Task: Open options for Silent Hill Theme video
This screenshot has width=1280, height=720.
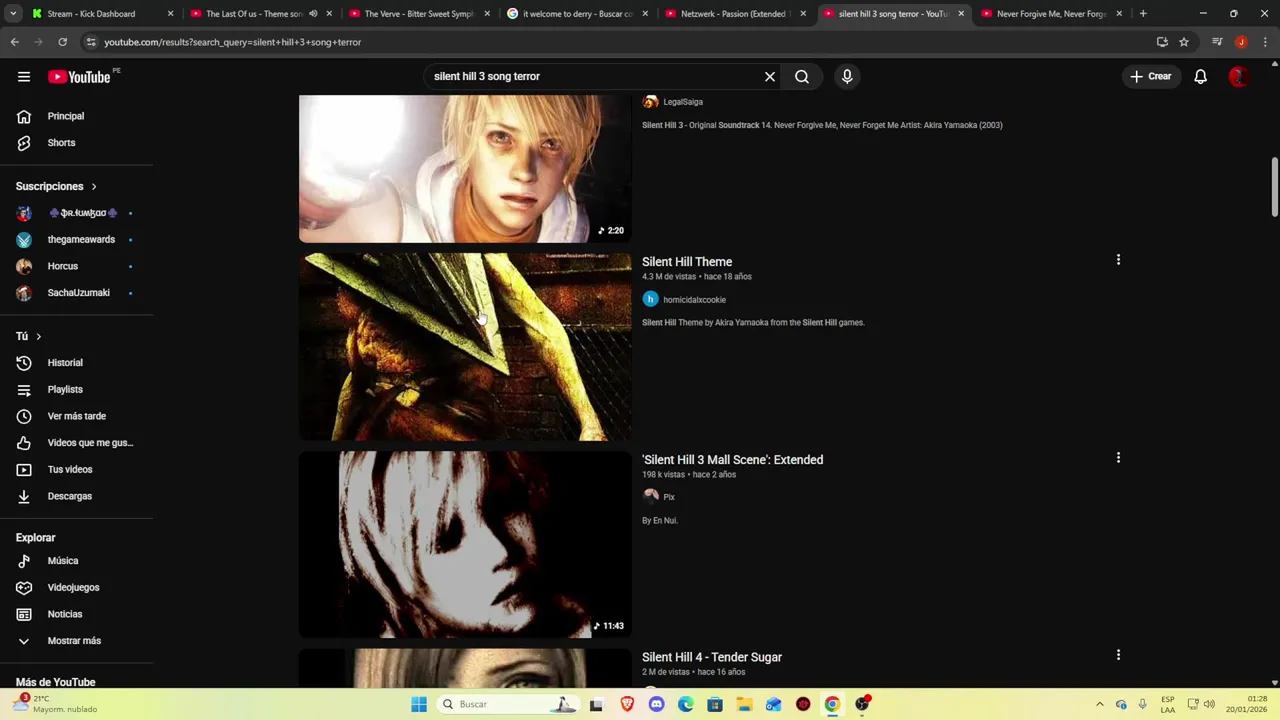Action: [x=1118, y=260]
